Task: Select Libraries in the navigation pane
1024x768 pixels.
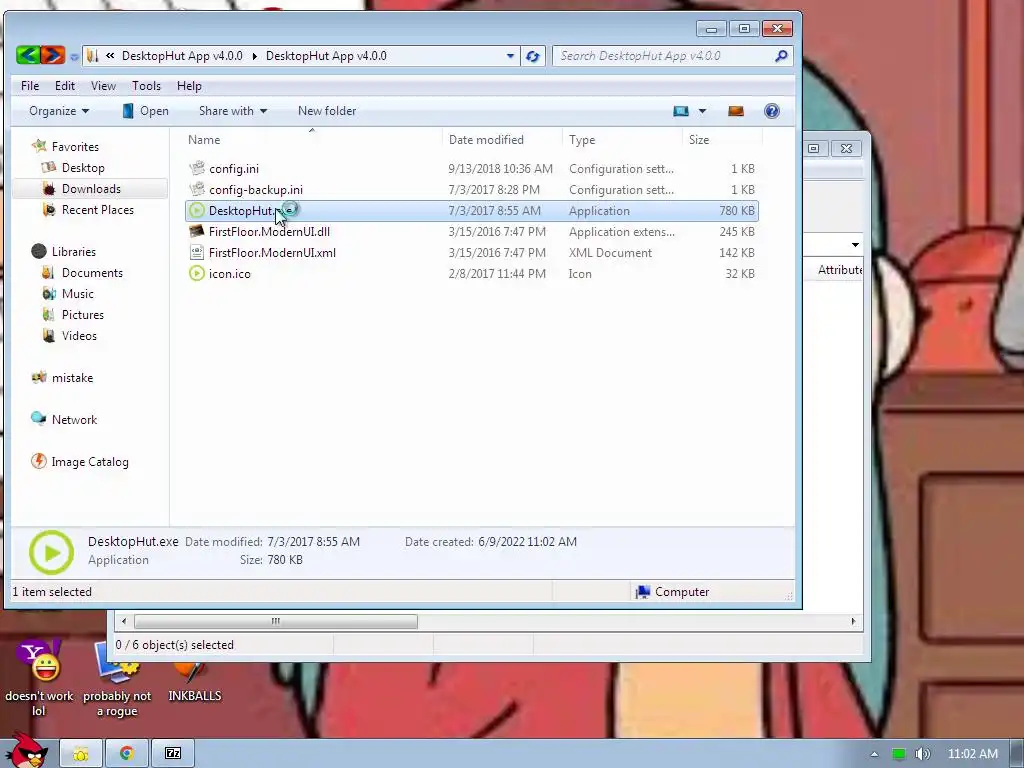Action: pos(74,251)
